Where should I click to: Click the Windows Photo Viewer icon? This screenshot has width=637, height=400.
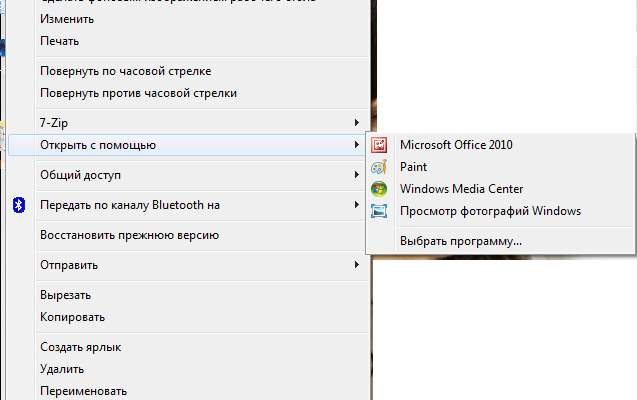[379, 211]
